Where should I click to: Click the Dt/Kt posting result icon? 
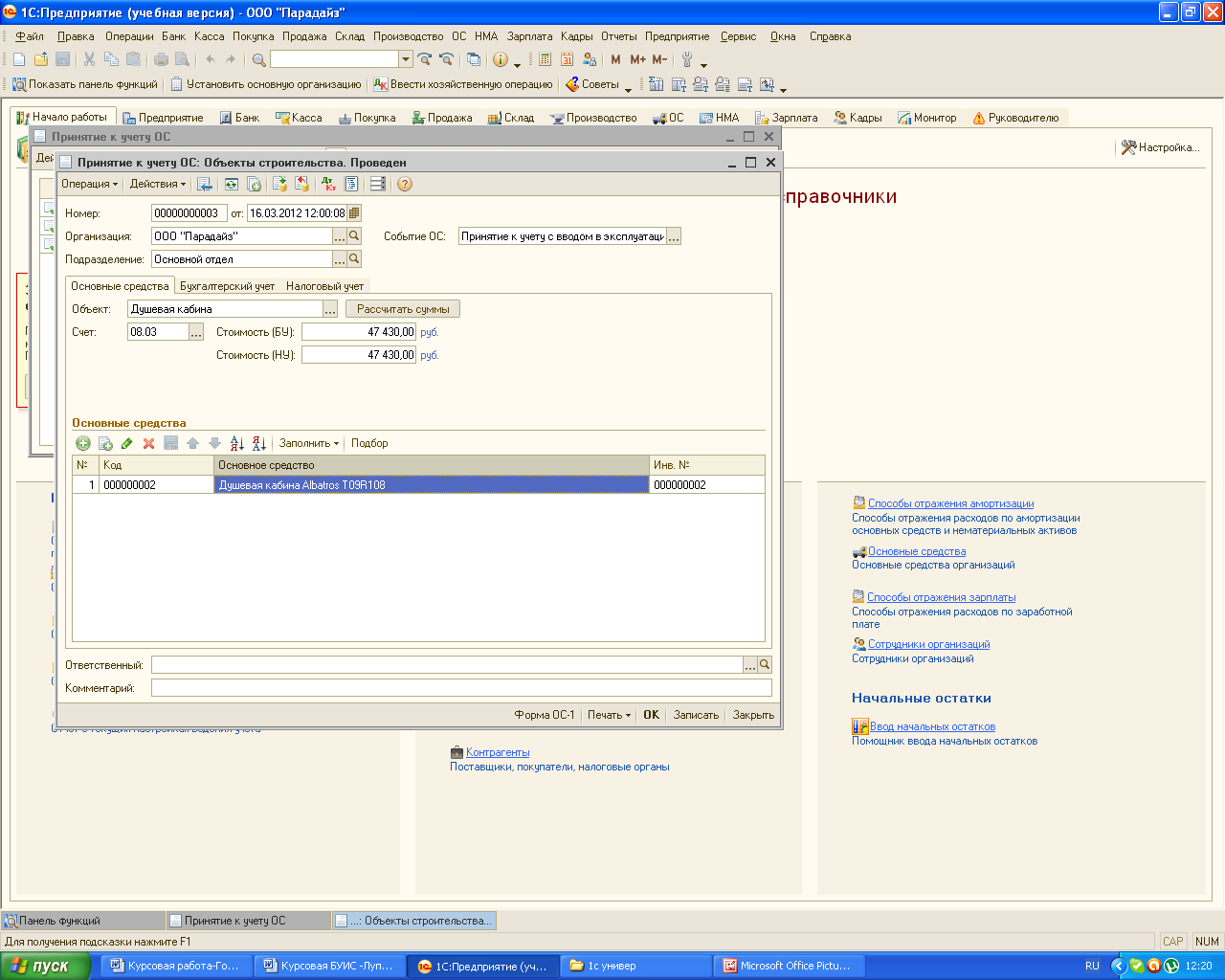tap(328, 184)
